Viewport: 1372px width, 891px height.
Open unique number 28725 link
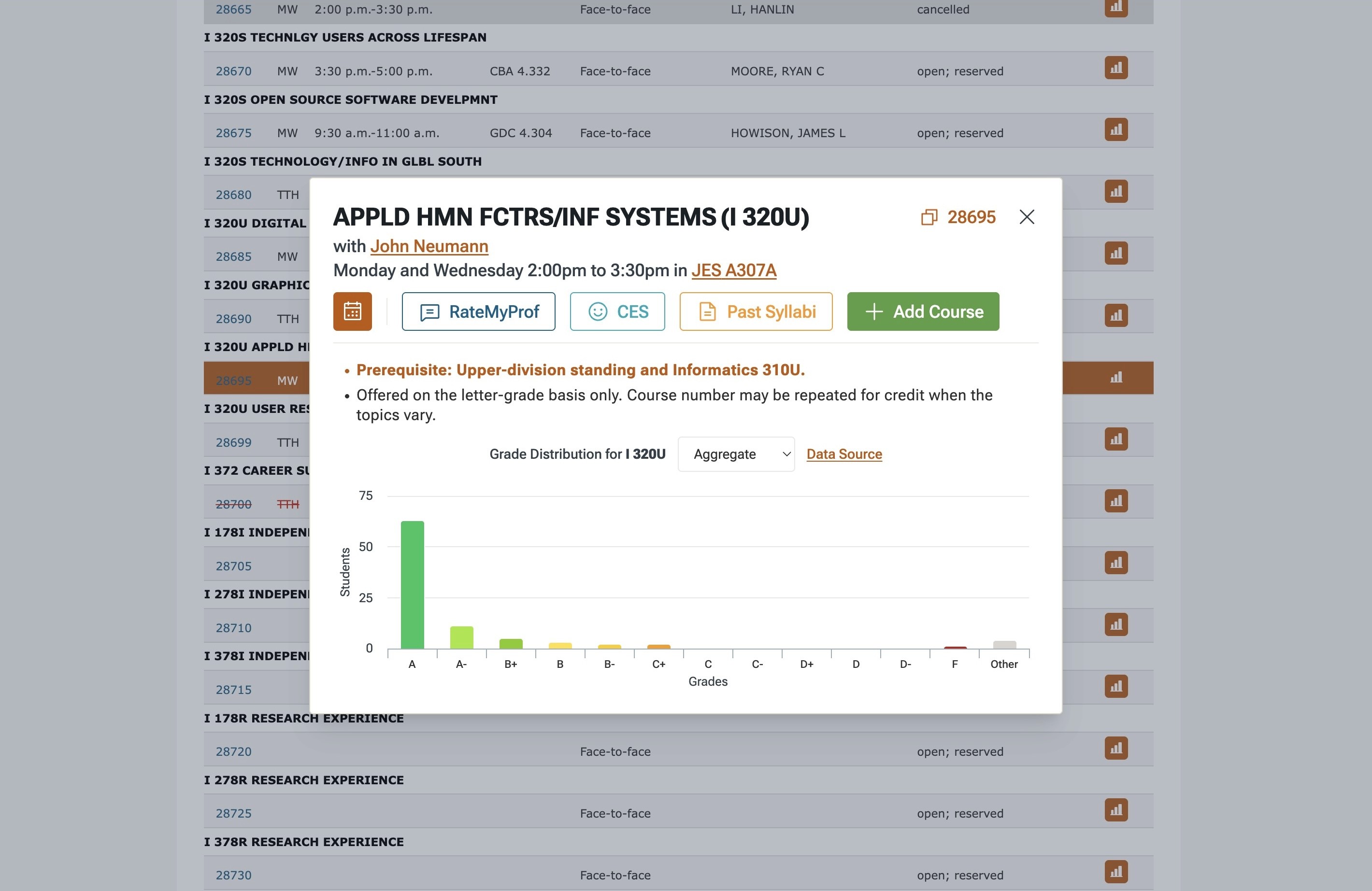tap(233, 813)
